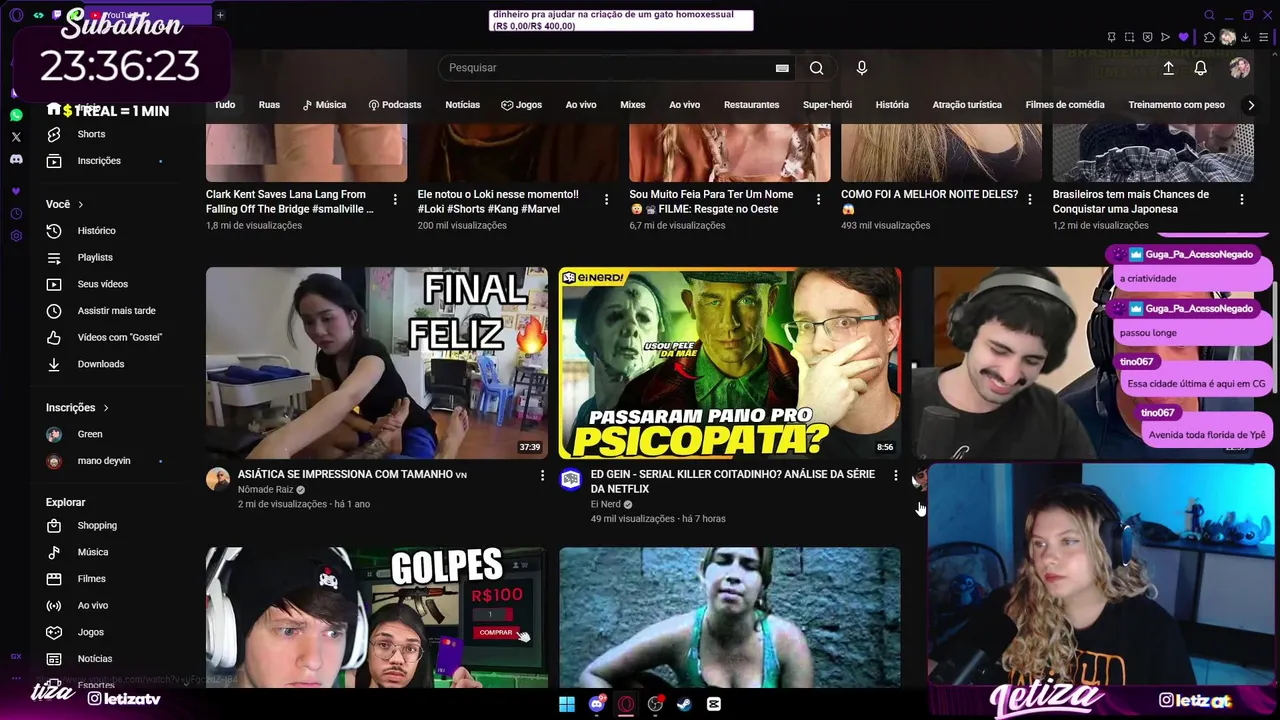The width and height of the screenshot is (1280, 720).
Task: Select the Música filter chip
Action: [324, 105]
